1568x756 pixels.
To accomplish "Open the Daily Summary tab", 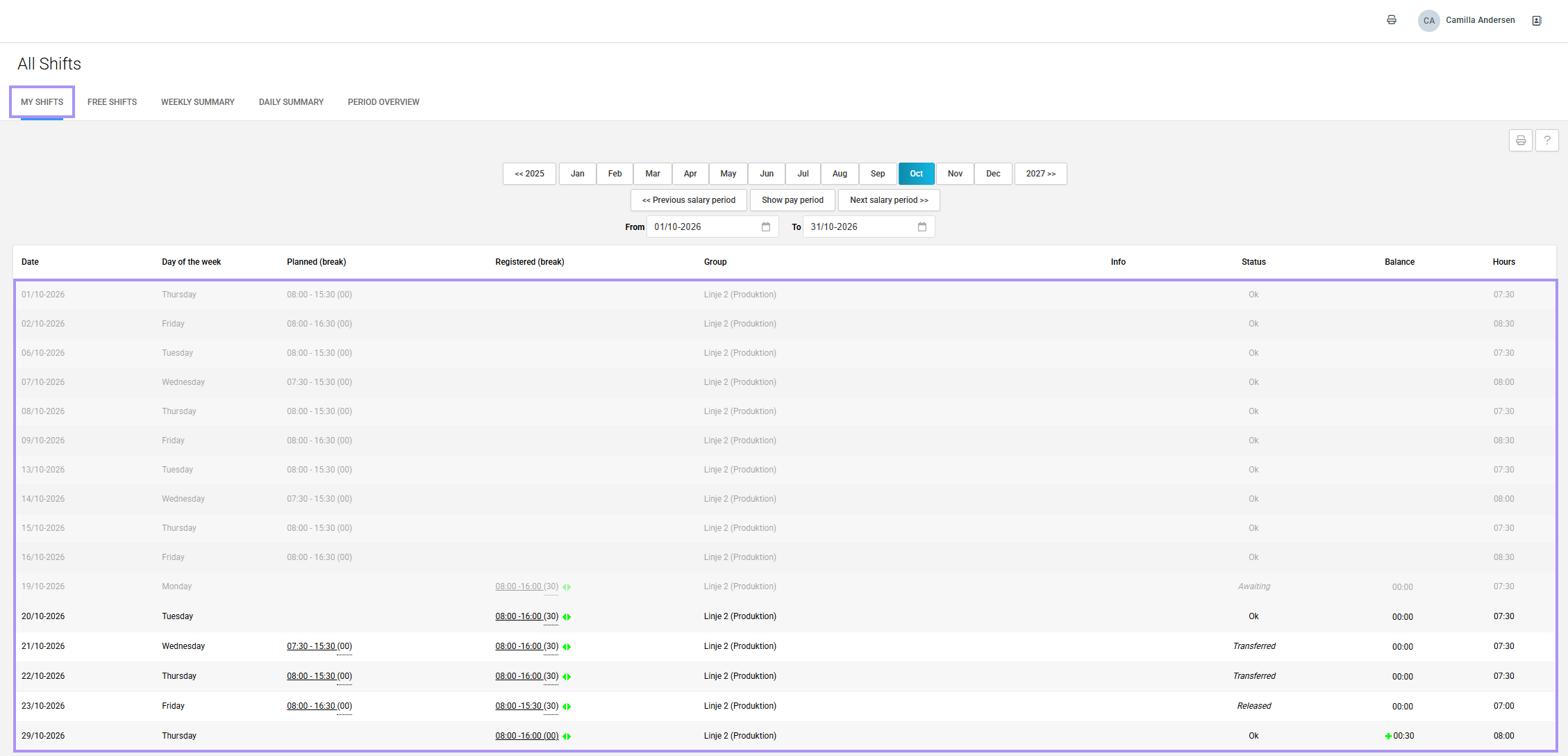I will [291, 102].
